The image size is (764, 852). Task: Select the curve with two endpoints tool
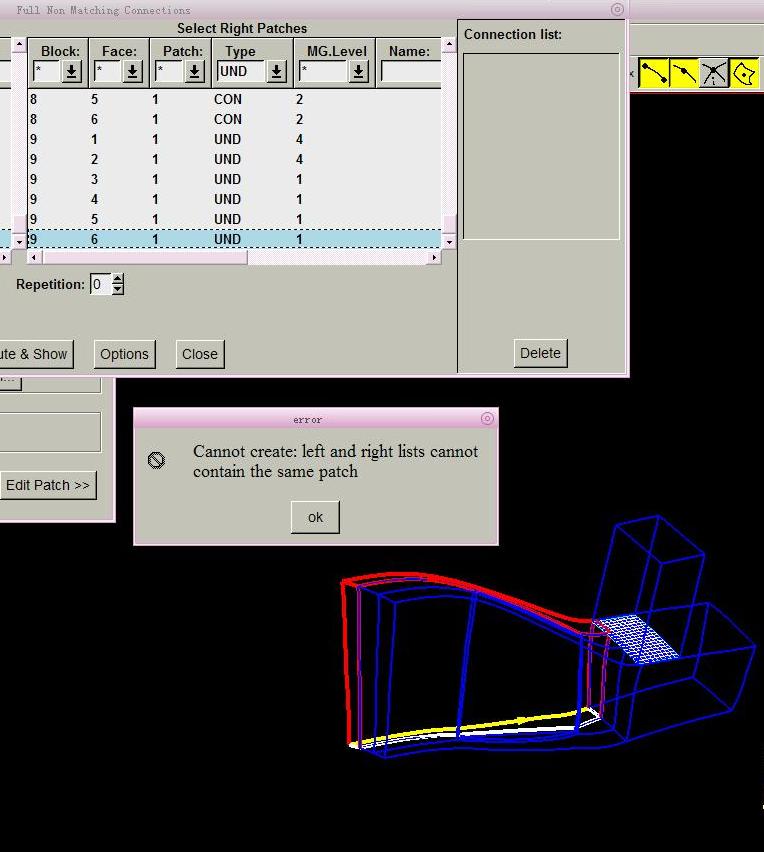[654, 73]
